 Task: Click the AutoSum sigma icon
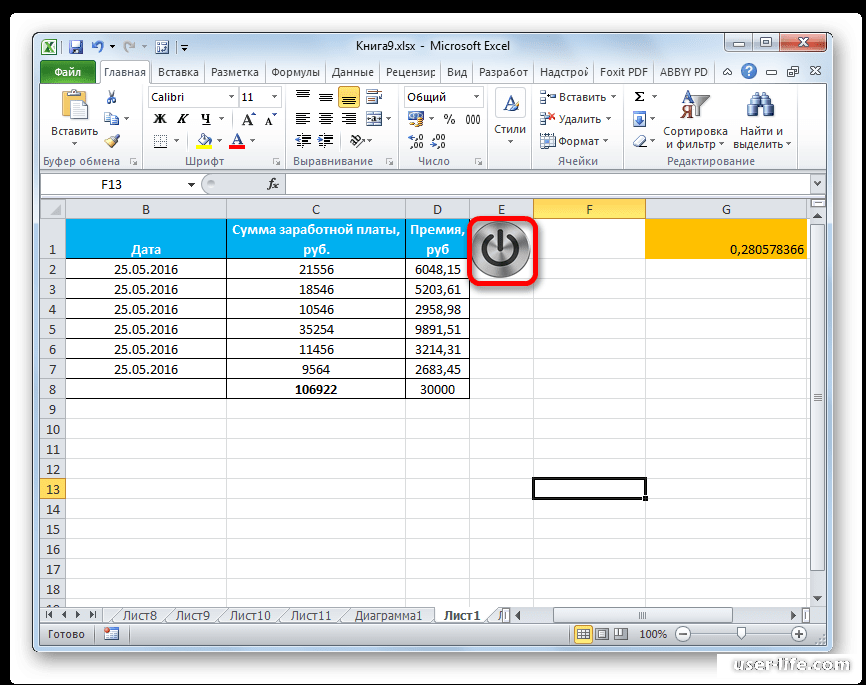[637, 96]
